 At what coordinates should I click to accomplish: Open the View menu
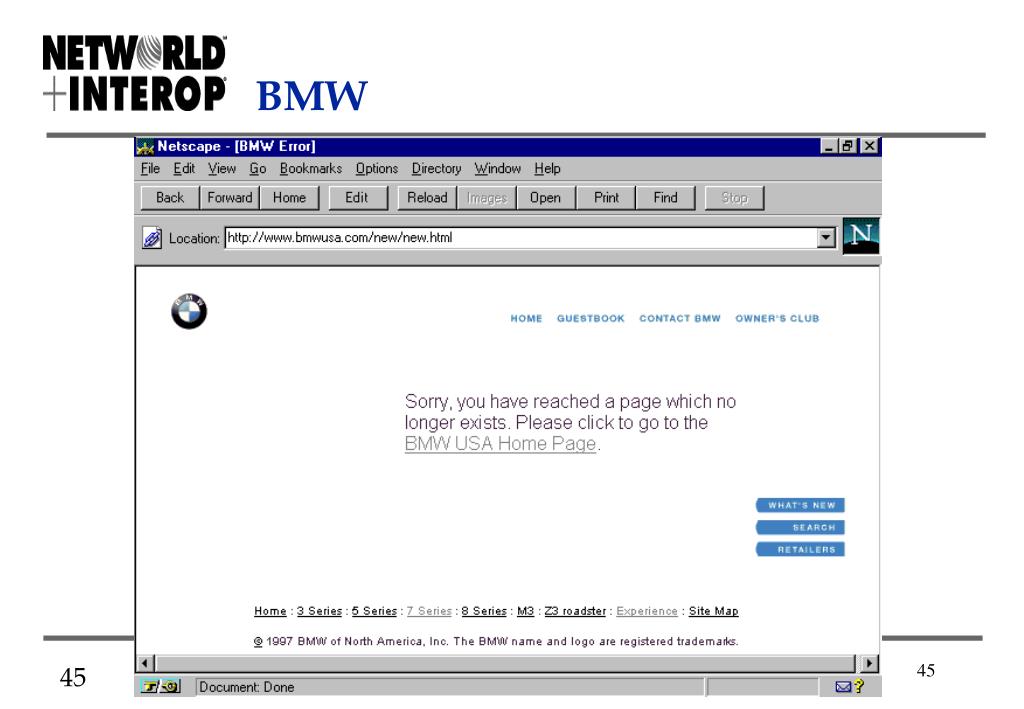(x=222, y=168)
